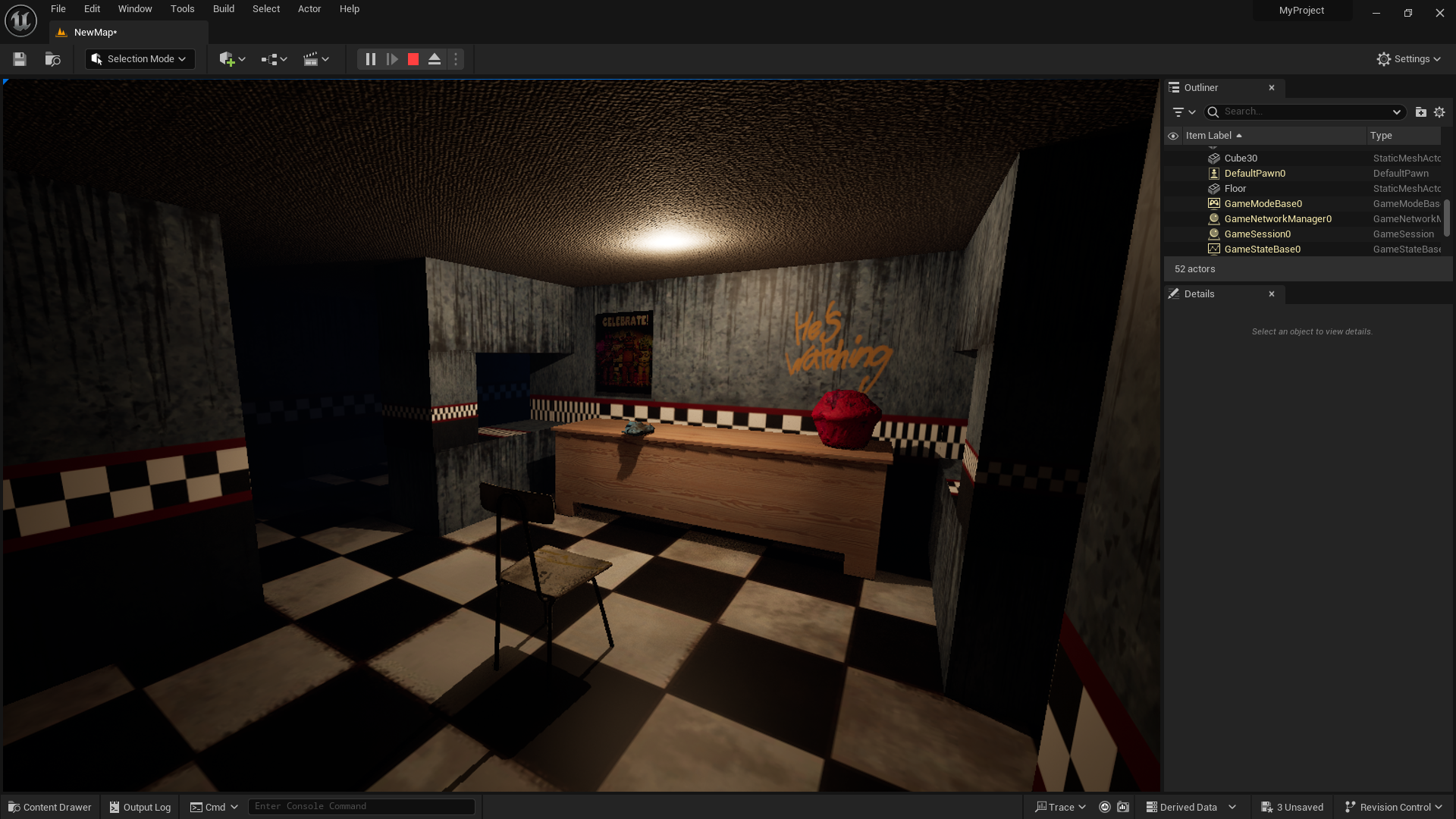The width and height of the screenshot is (1456, 819).
Task: Open the Blueprints toolbar icon
Action: pyautogui.click(x=269, y=59)
